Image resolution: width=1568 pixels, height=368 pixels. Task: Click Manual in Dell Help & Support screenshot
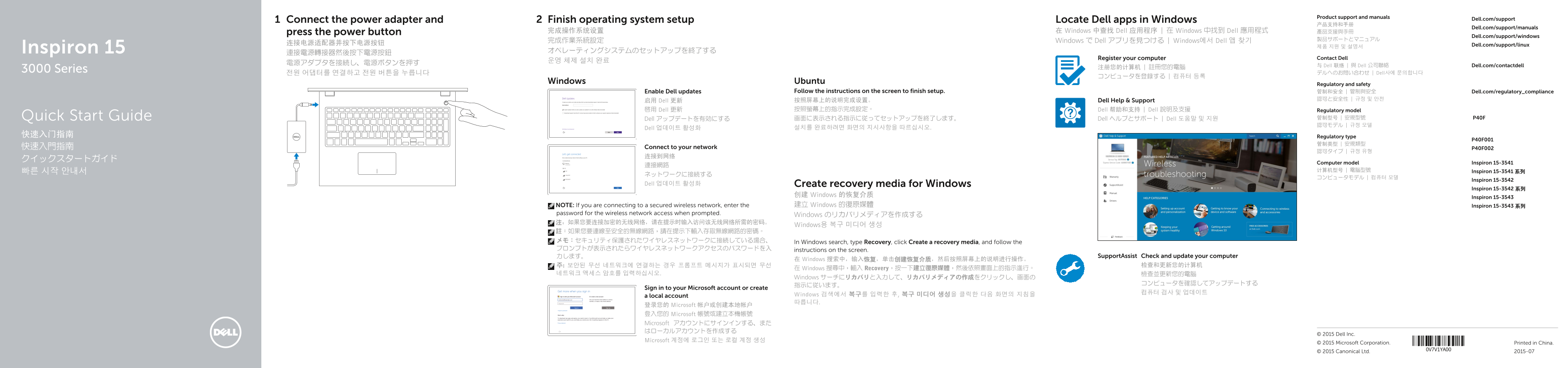tap(1110, 193)
